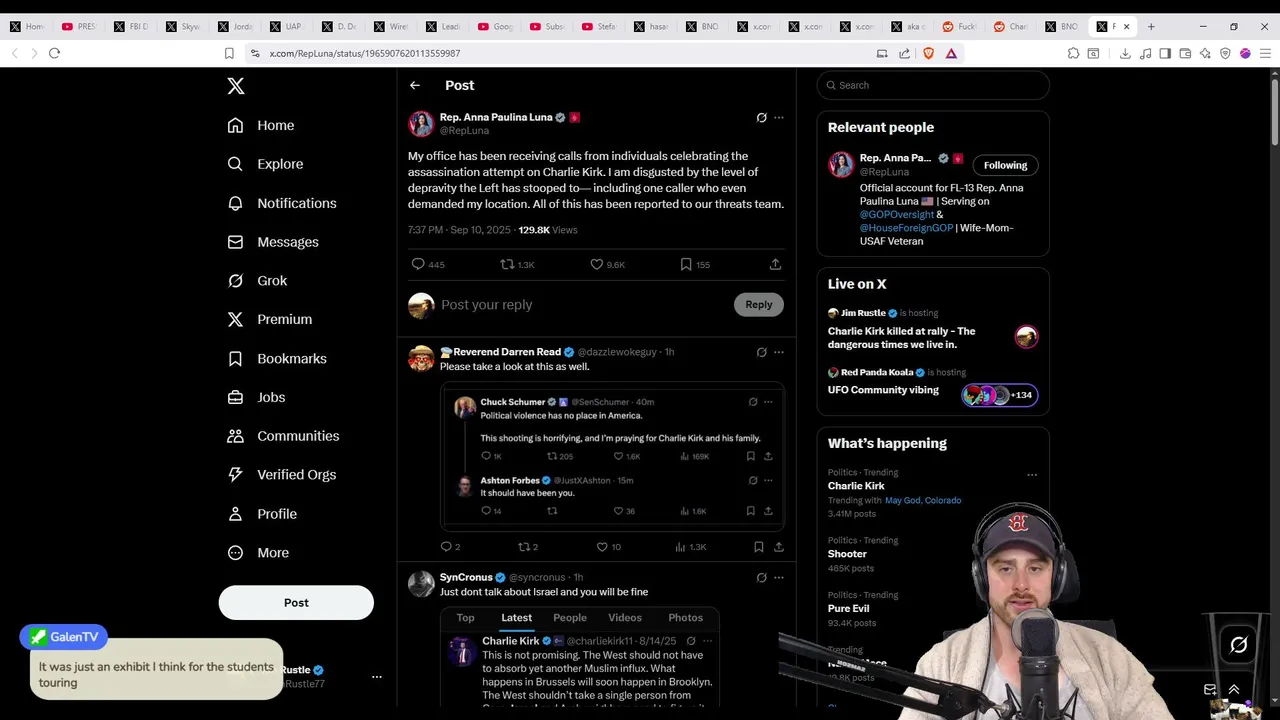
Task: Like the main post with 9.6K likes
Action: tap(607, 264)
